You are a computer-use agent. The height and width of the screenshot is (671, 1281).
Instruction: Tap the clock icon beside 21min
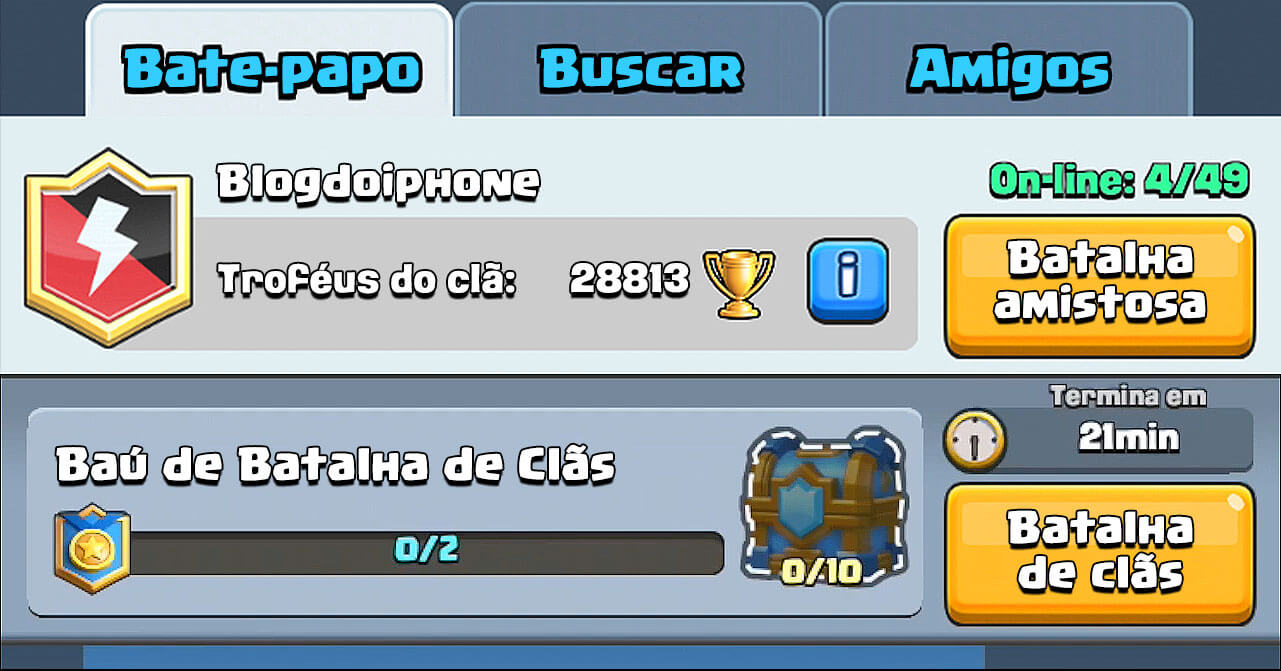(x=975, y=439)
